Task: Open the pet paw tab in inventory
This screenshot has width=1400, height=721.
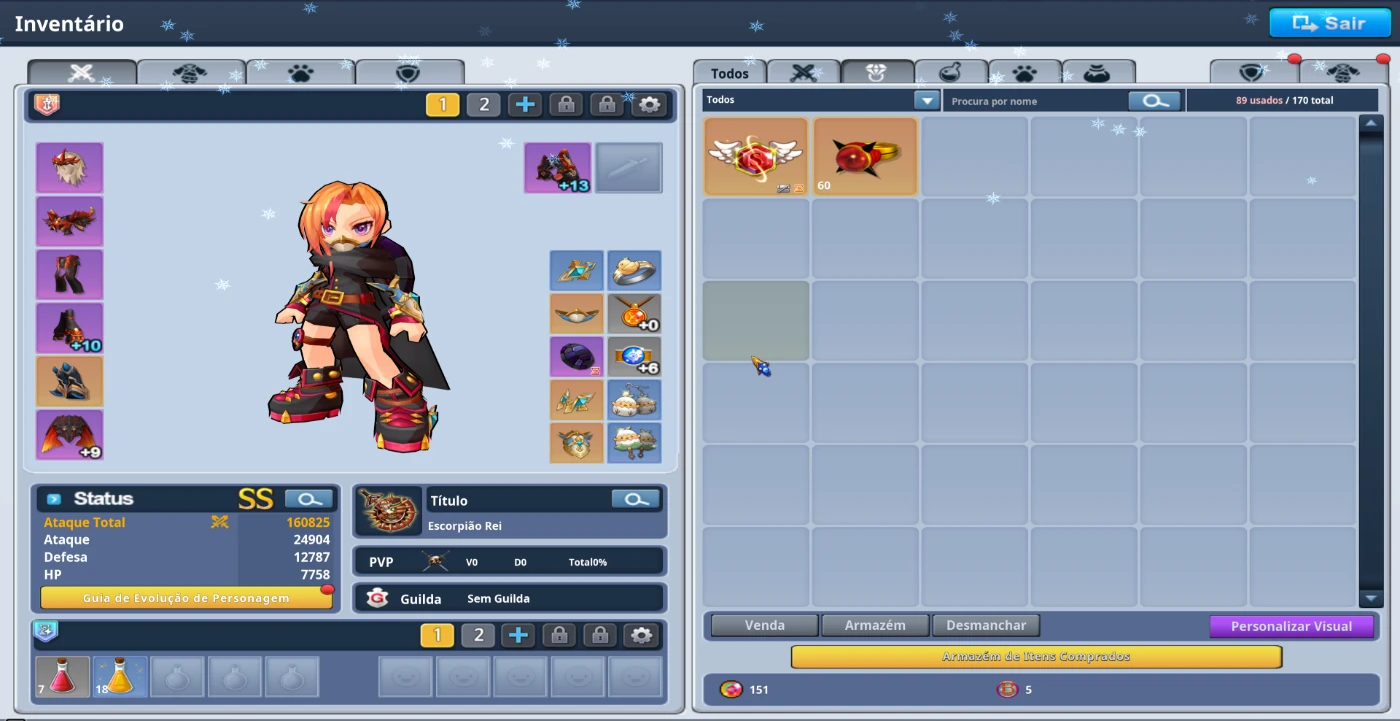Action: coord(1024,73)
